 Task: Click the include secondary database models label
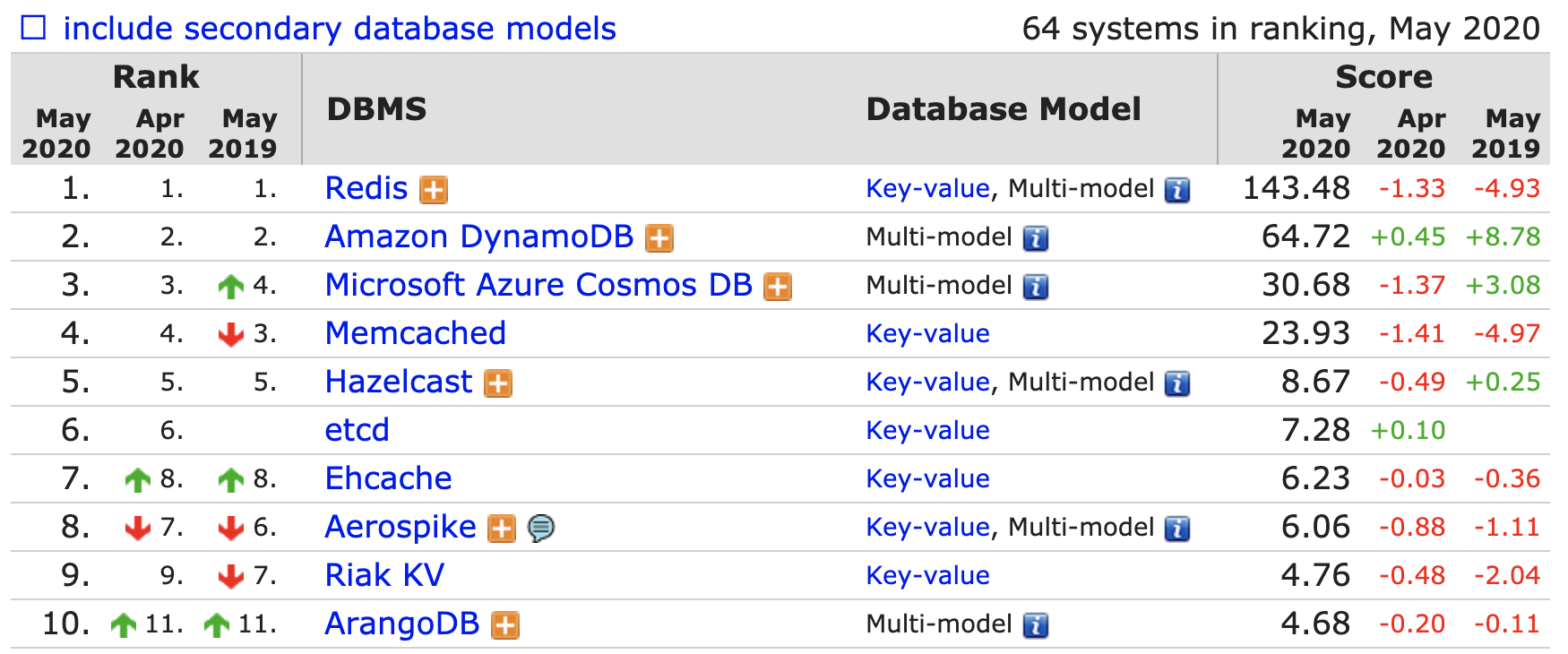tap(340, 29)
